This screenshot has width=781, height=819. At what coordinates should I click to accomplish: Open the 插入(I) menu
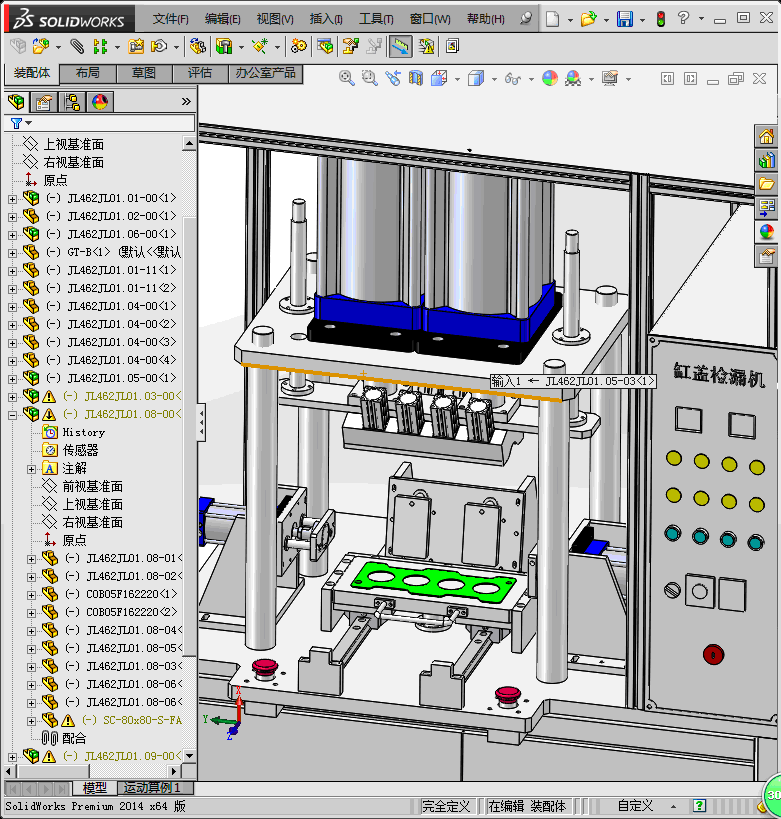coord(326,19)
